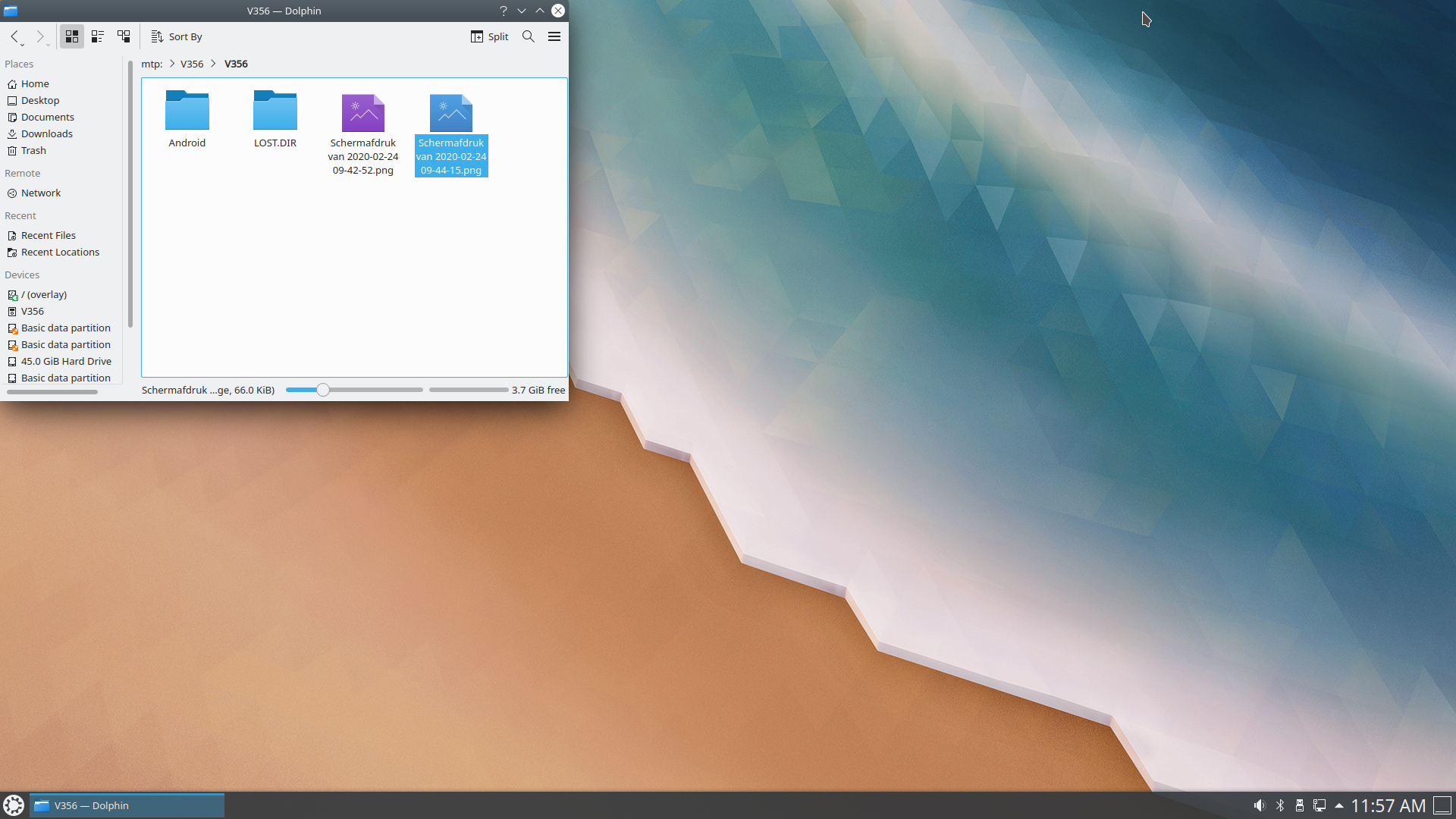Switch to Details view mode
The width and height of the screenshot is (1456, 819).
[x=124, y=36]
